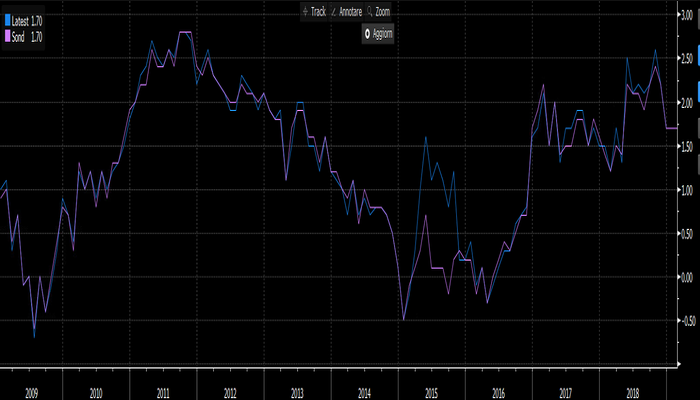Screen dimensions: 700x400
Task: Click the purple Sond series swatch
Action: coord(8,36)
